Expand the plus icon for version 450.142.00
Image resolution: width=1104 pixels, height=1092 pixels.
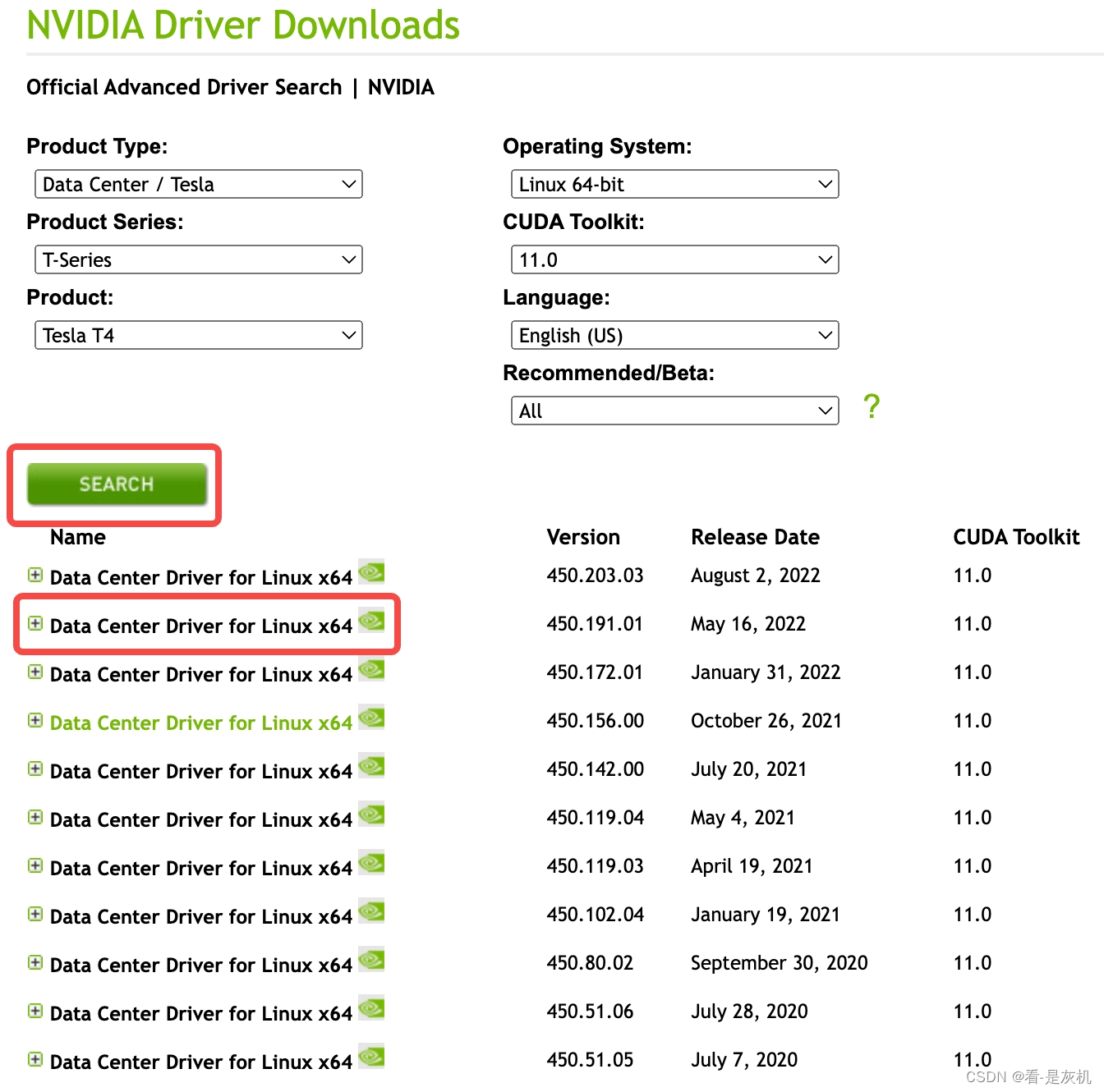click(35, 769)
